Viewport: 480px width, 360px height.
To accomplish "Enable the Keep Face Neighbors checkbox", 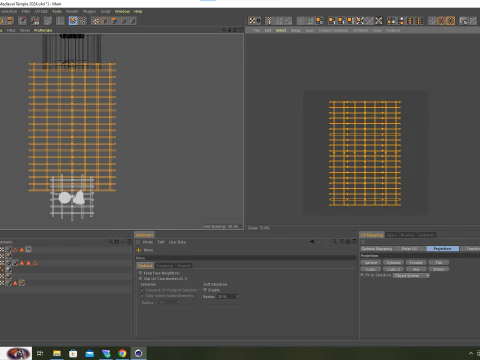I will tap(140, 273).
